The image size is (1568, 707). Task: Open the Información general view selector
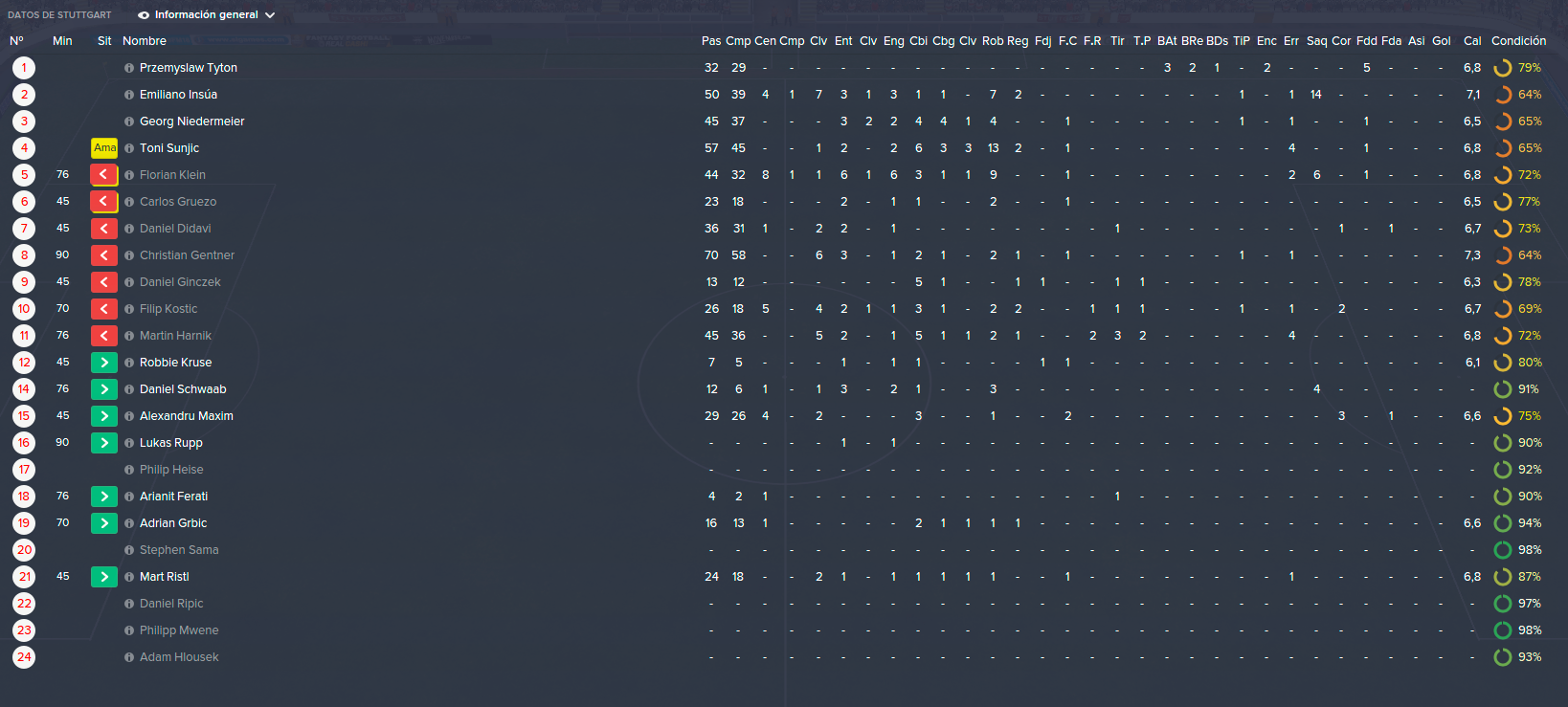coord(206,15)
